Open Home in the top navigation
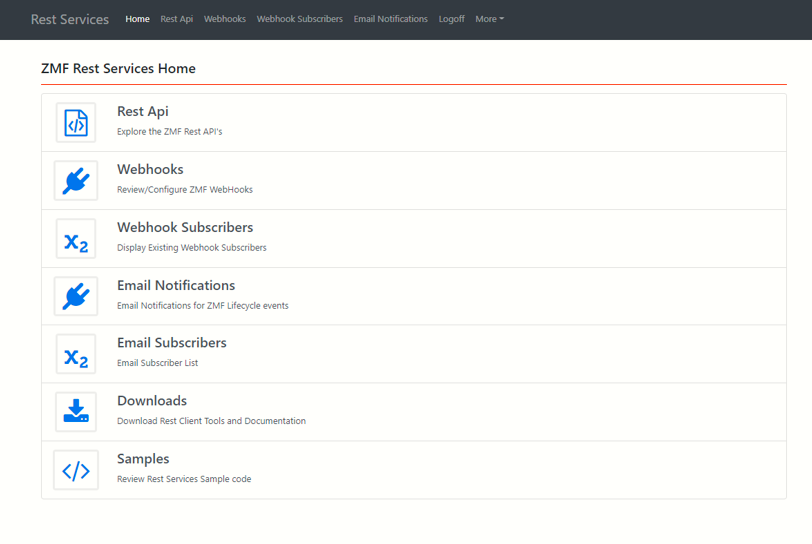The image size is (812, 544). [137, 19]
